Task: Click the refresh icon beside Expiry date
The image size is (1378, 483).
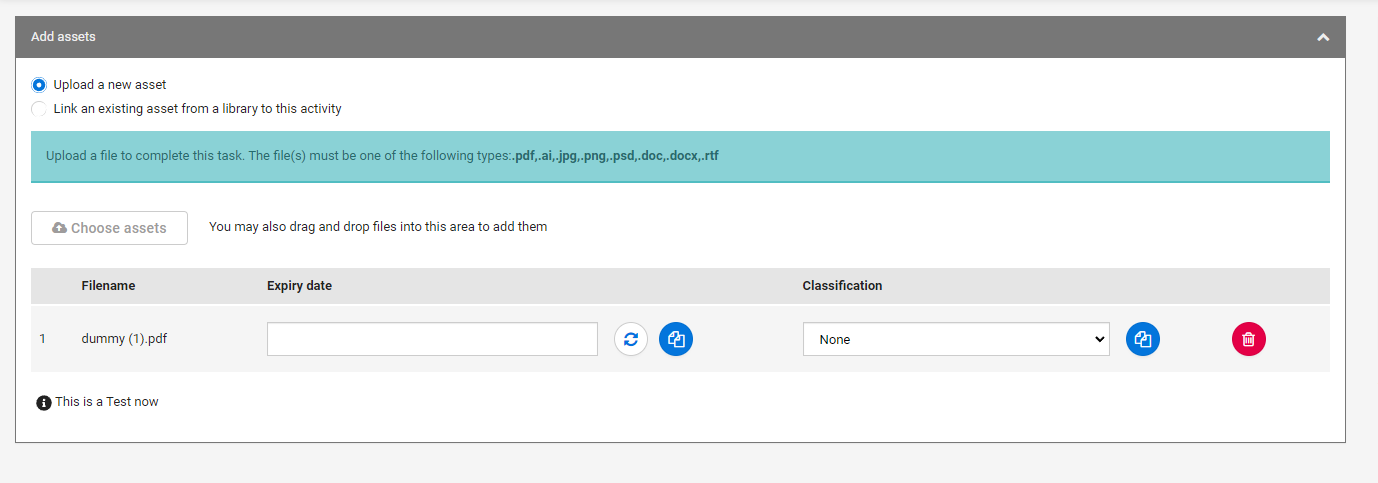Action: click(630, 339)
